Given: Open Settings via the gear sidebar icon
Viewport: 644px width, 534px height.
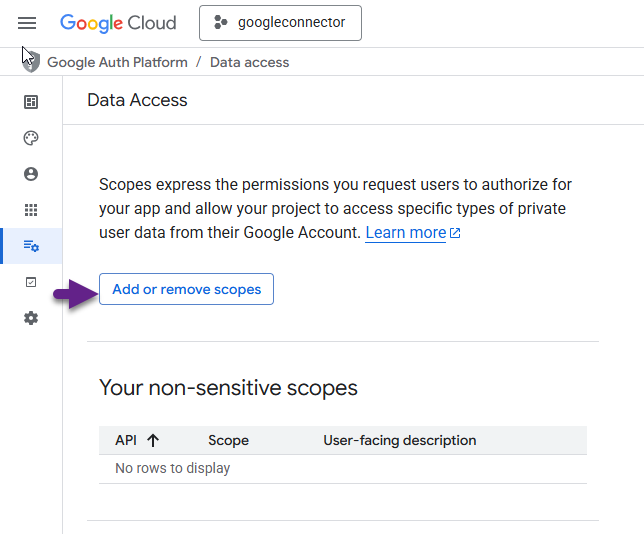Looking at the screenshot, I should (x=31, y=318).
